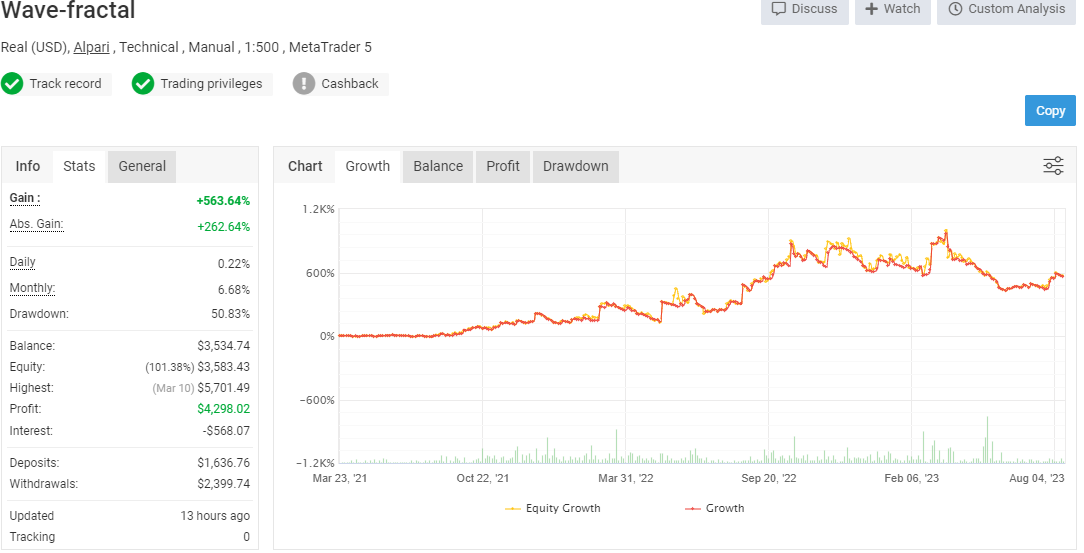
Task: Select the Growth chart tab
Action: (x=368, y=167)
